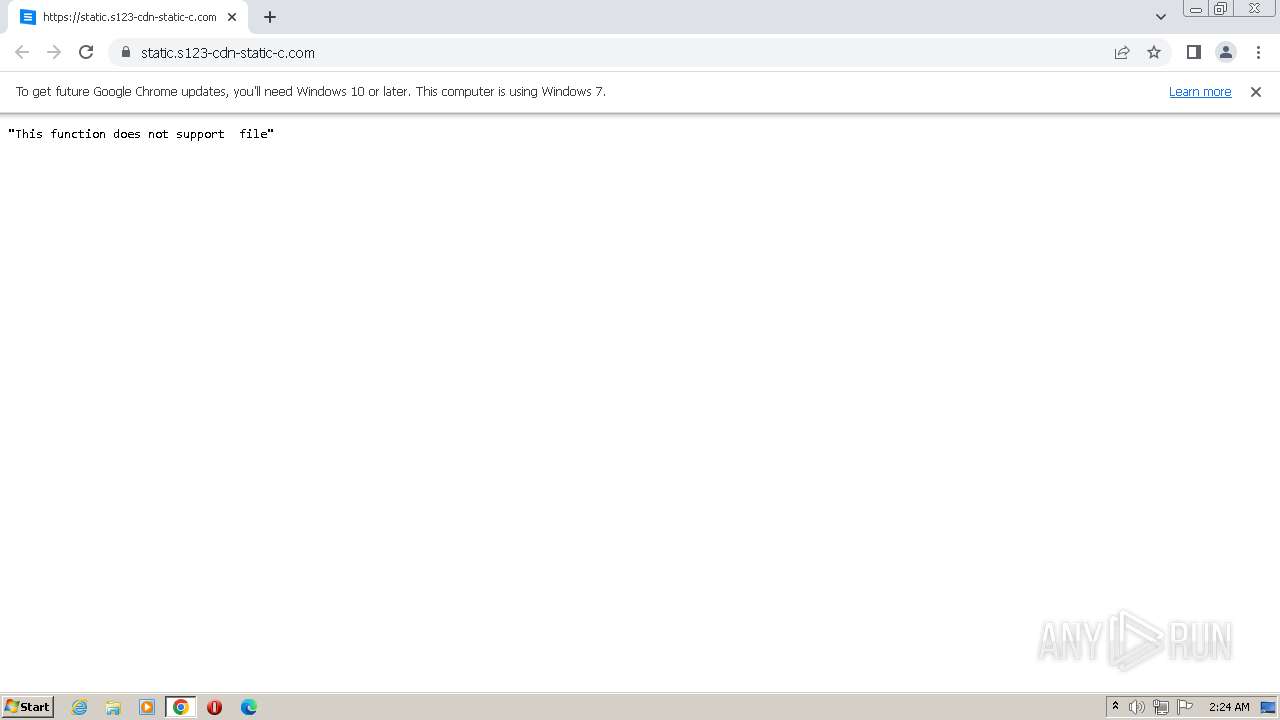This screenshot has height=720, width=1280.
Task: Open Windows Media Player taskbar icon
Action: (x=147, y=707)
